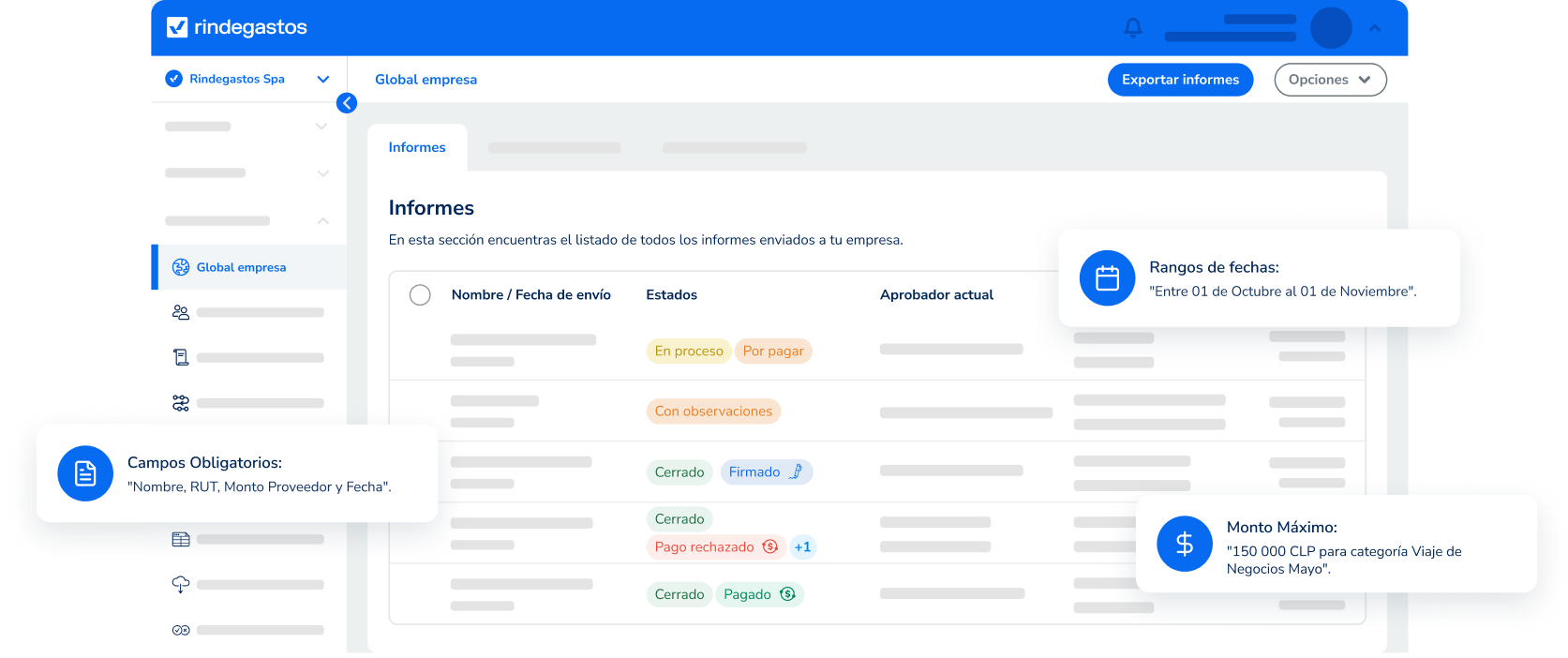This screenshot has height=658, width=1568.
Task: Click the notification bell icon
Action: tap(1133, 28)
